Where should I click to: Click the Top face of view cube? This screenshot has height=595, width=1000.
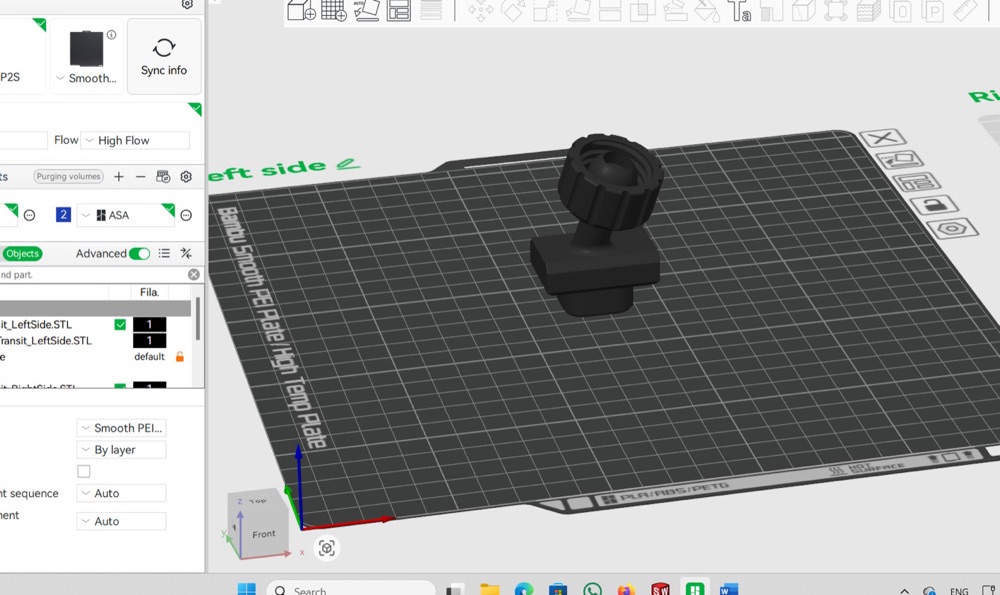pyautogui.click(x=257, y=501)
